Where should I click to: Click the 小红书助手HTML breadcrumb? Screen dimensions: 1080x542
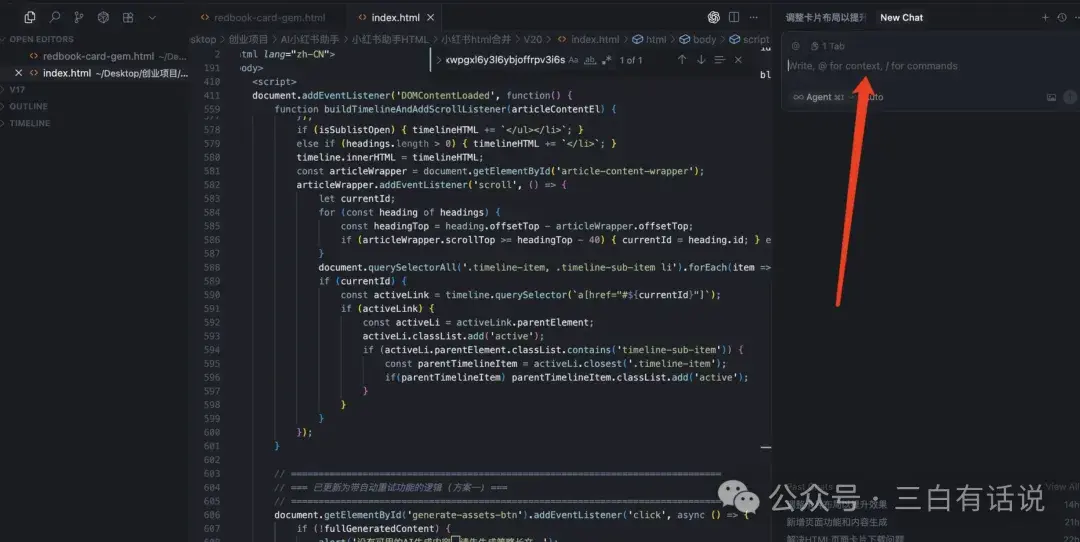(x=390, y=39)
